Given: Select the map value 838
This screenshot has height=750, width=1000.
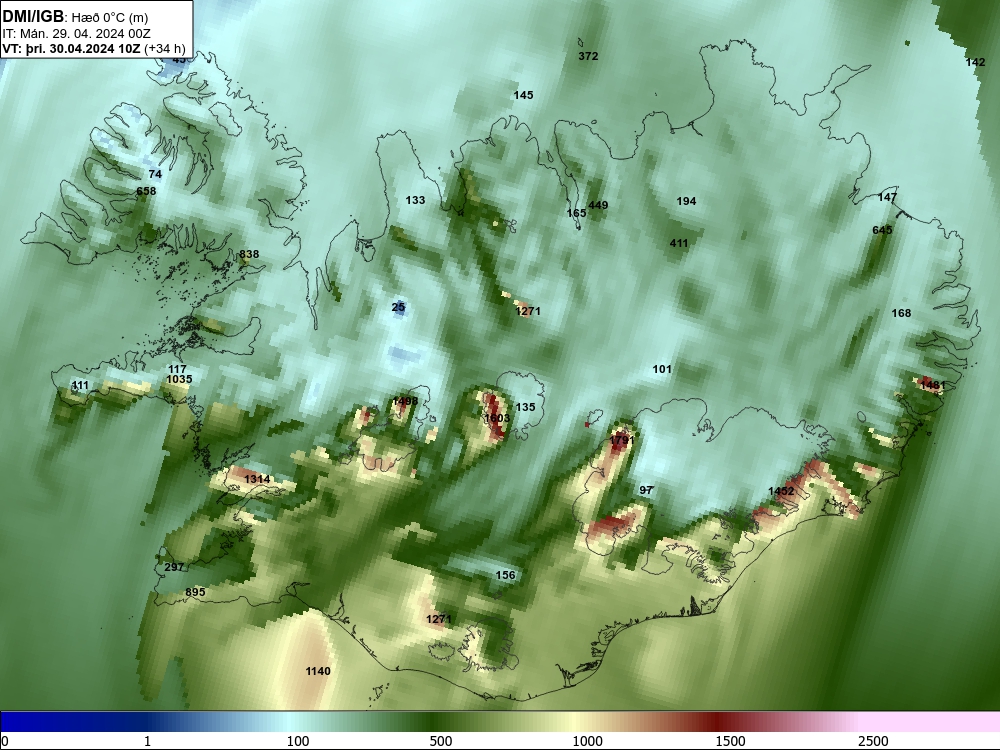Looking at the screenshot, I should tap(249, 254).
